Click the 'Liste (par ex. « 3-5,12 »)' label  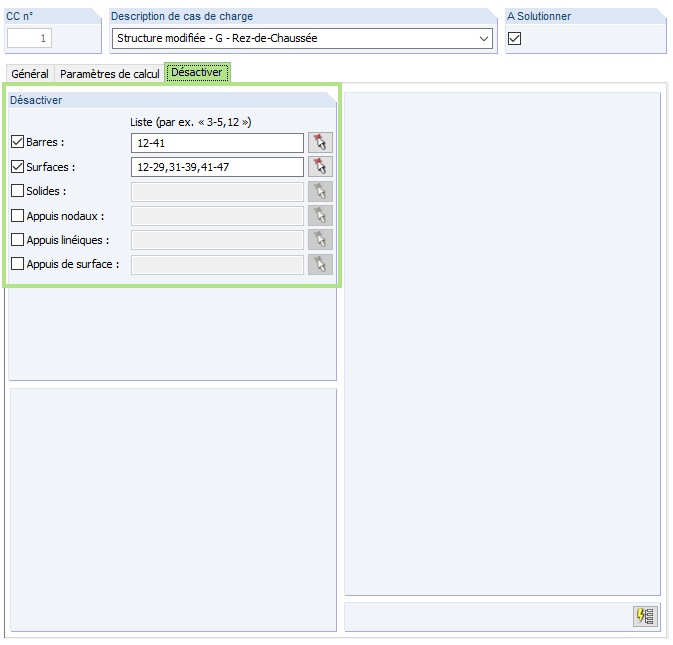coord(191,122)
